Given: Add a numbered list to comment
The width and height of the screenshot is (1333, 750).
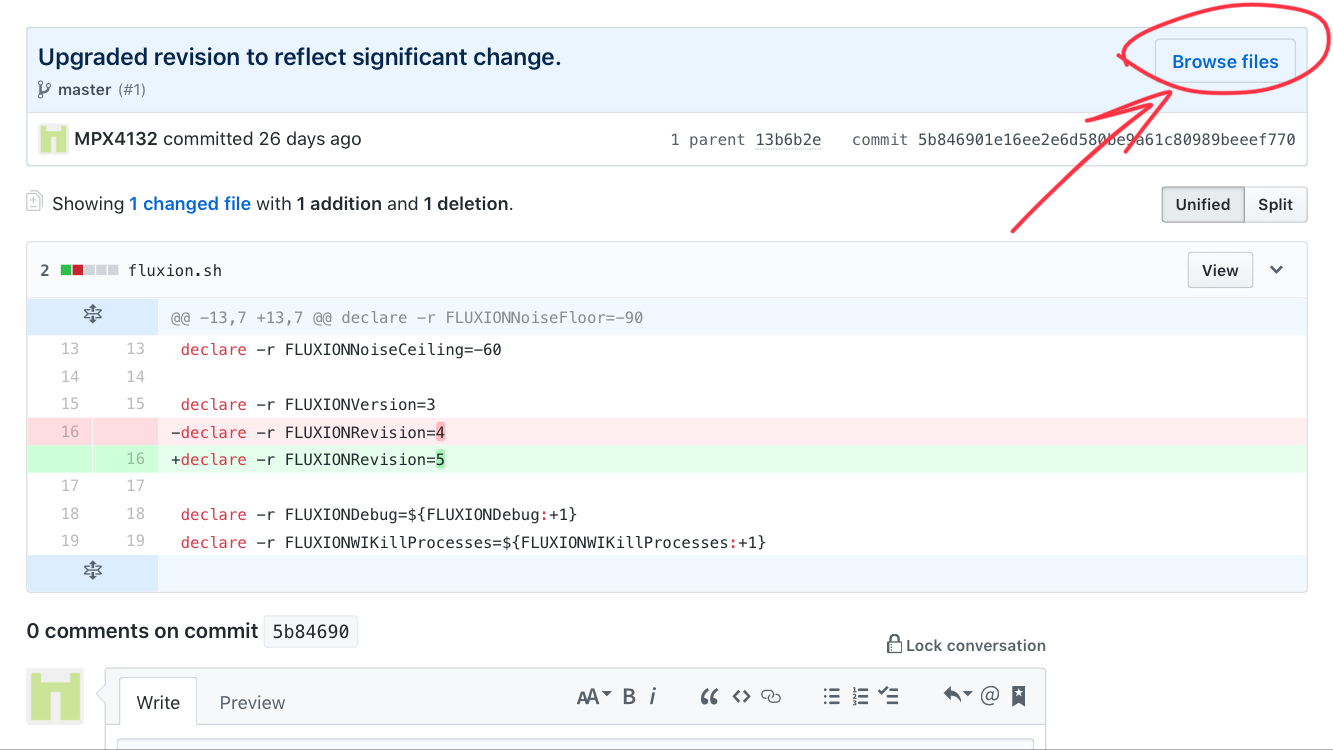Looking at the screenshot, I should tap(860, 697).
